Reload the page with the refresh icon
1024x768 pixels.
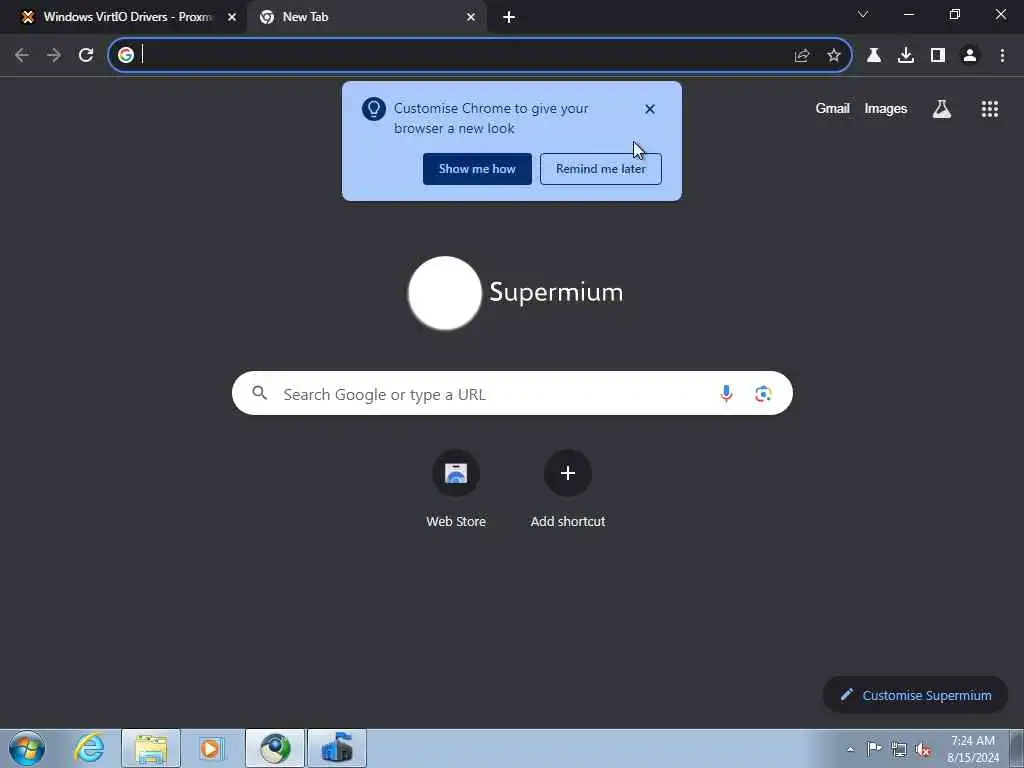click(86, 56)
